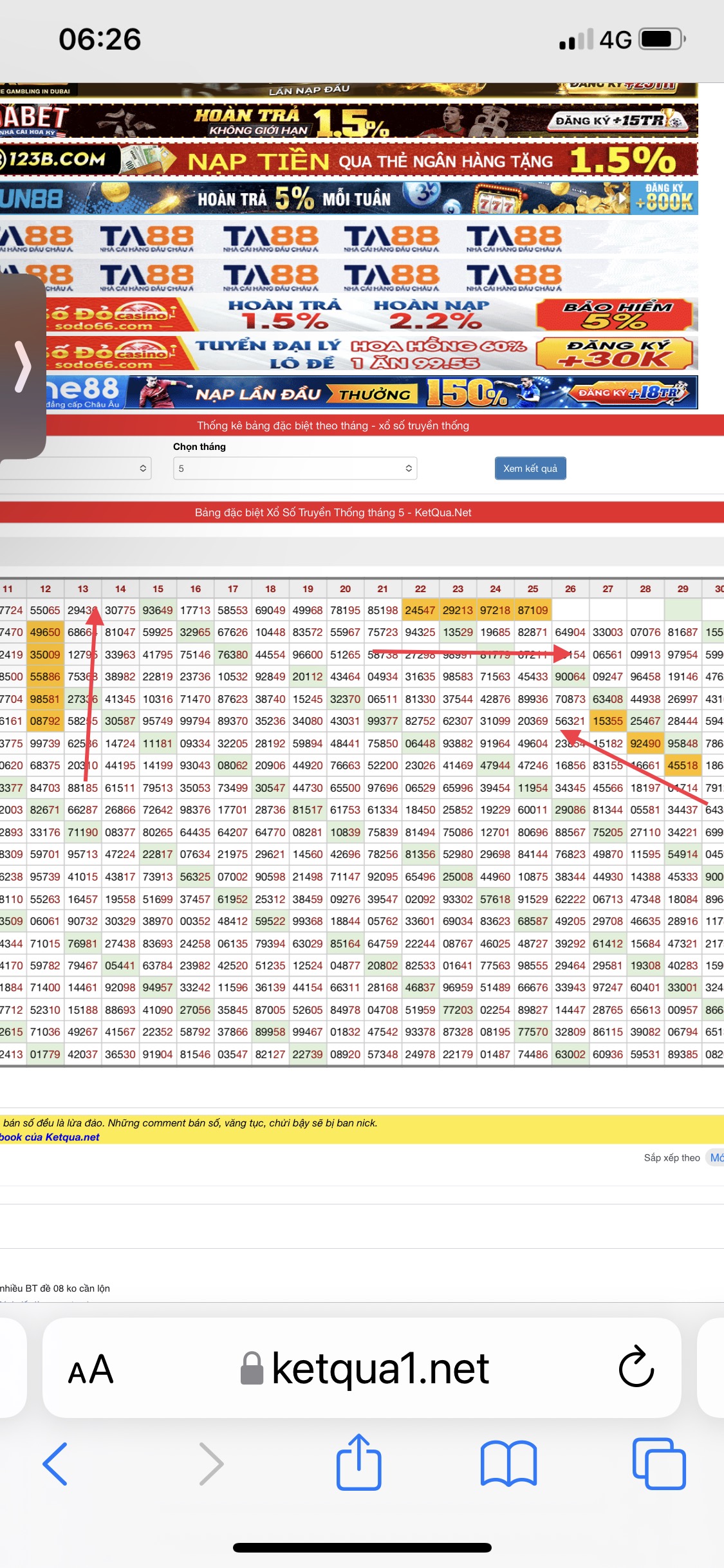
Task: Click cell 56321 in column 26
Action: tap(570, 721)
